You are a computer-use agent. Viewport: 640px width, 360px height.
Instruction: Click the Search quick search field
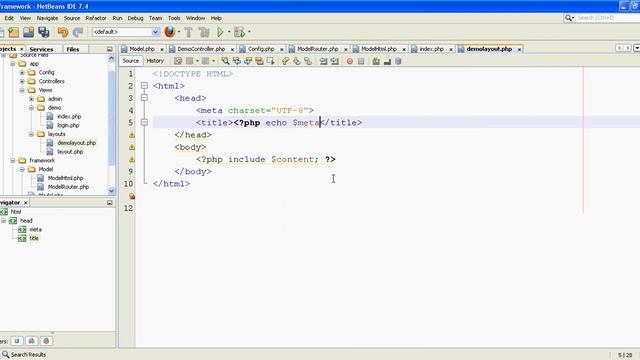coord(603,18)
